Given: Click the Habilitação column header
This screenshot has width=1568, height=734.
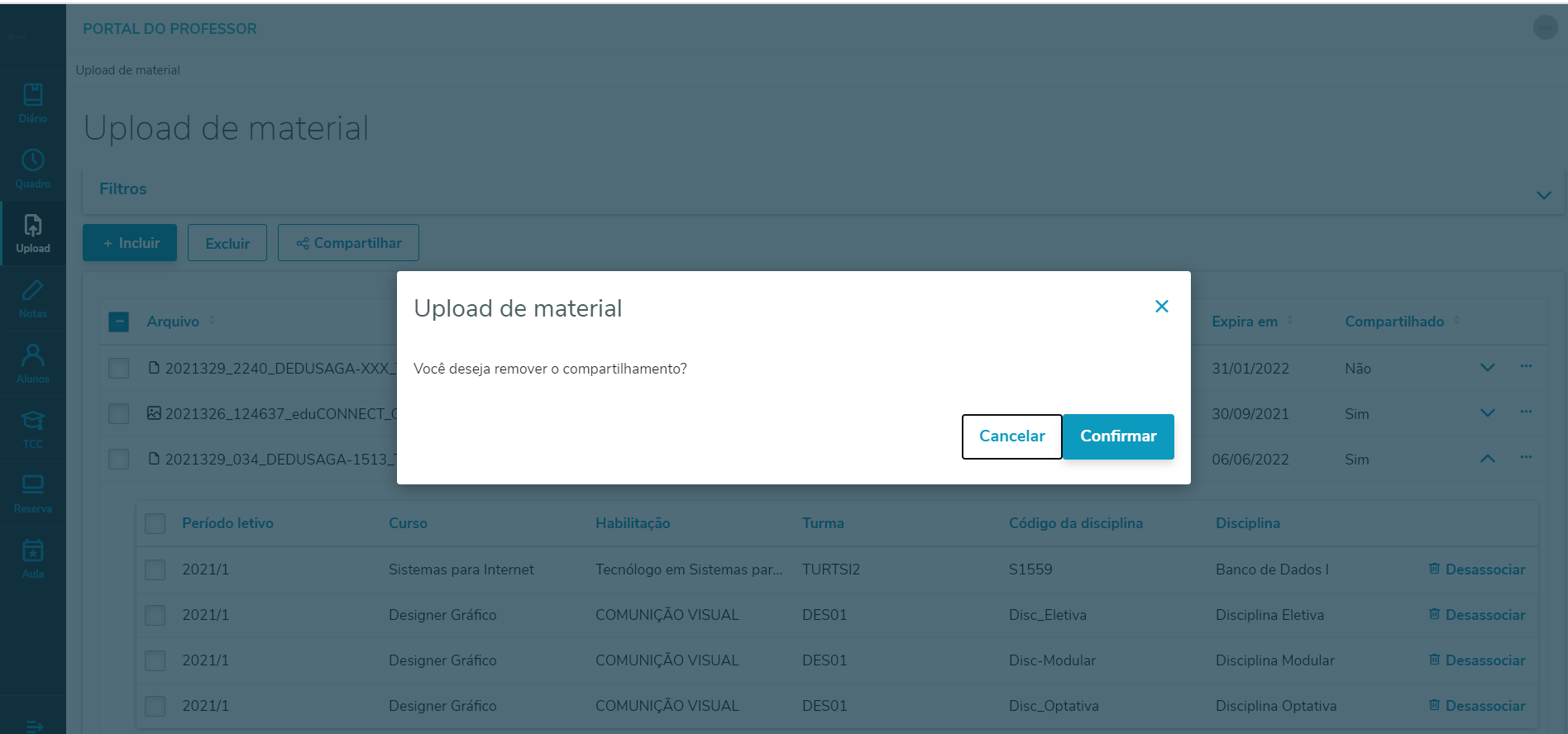Looking at the screenshot, I should coord(633,523).
